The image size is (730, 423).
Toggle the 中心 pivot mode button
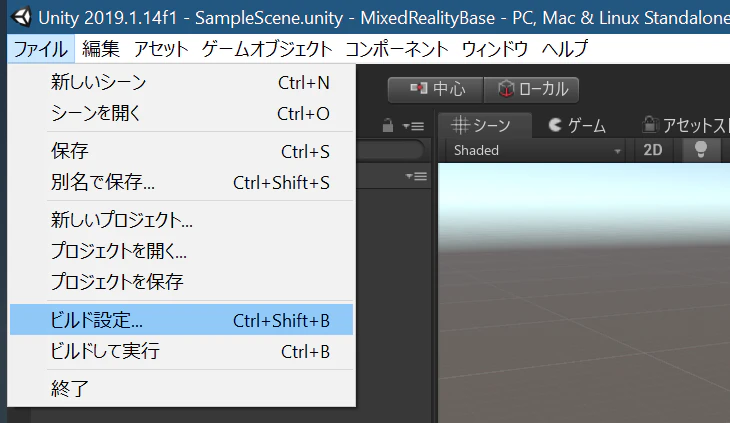tap(436, 89)
